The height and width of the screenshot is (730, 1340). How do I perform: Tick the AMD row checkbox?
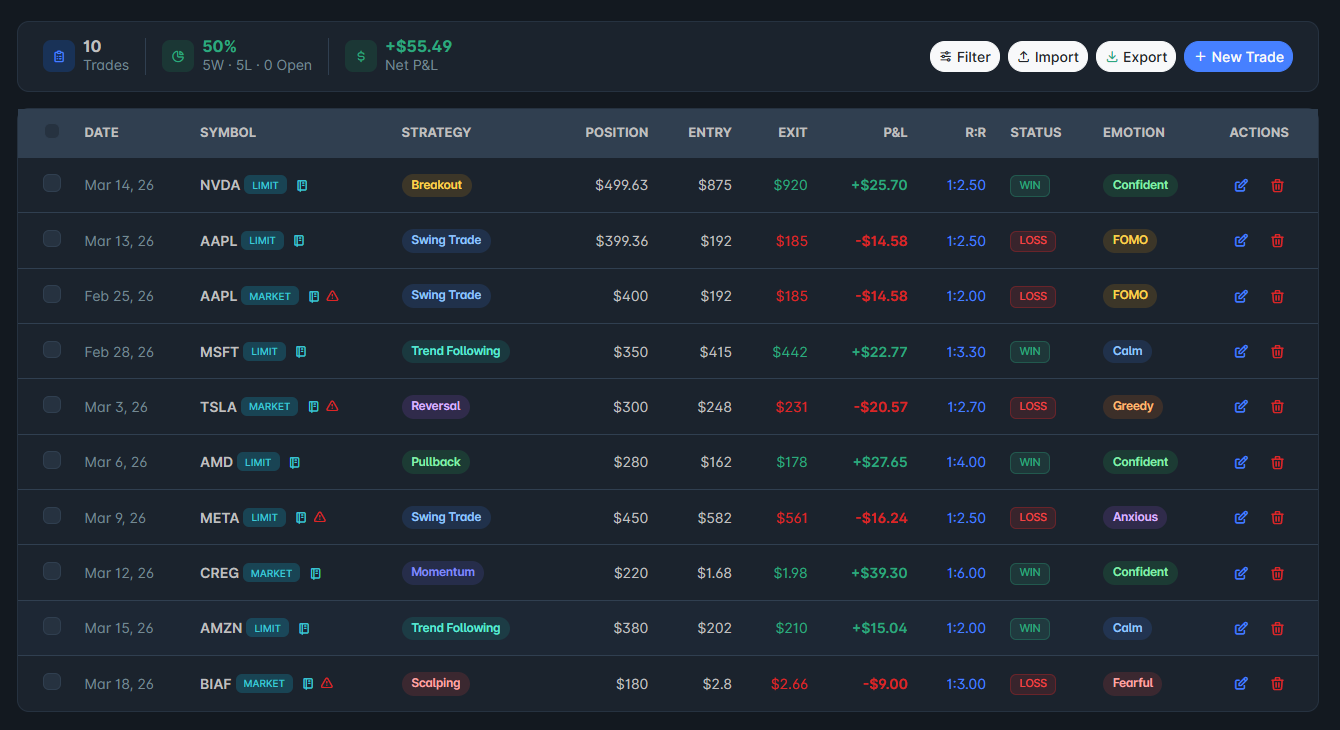pos(52,460)
